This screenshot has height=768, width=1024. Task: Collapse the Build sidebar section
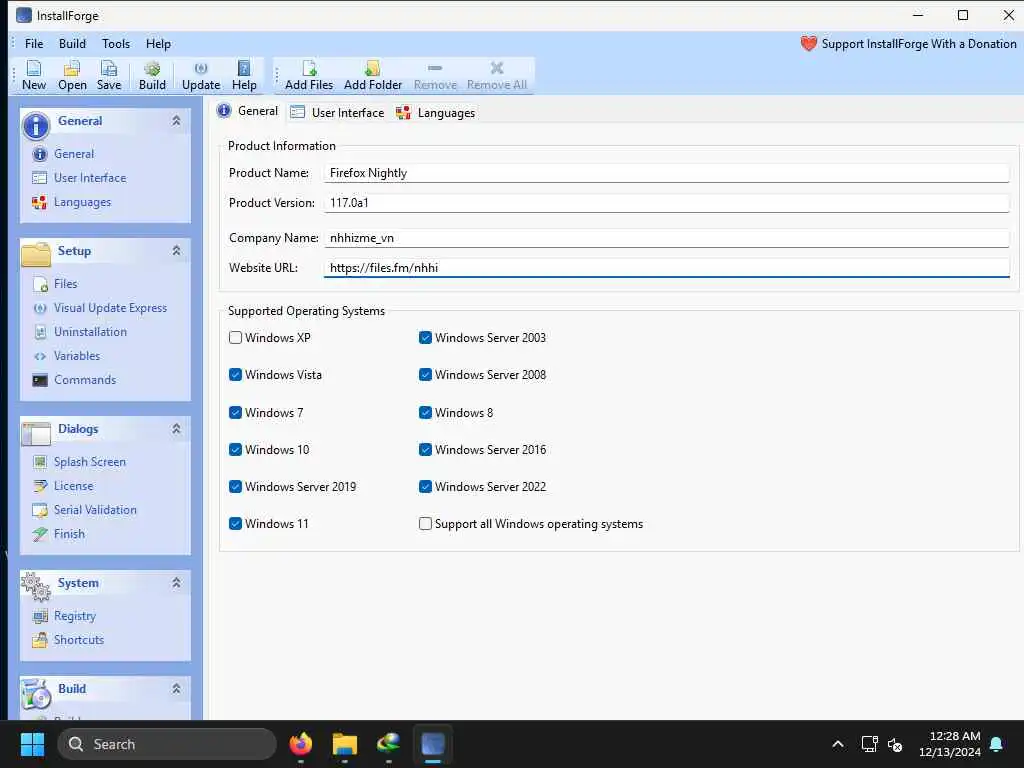click(x=176, y=689)
